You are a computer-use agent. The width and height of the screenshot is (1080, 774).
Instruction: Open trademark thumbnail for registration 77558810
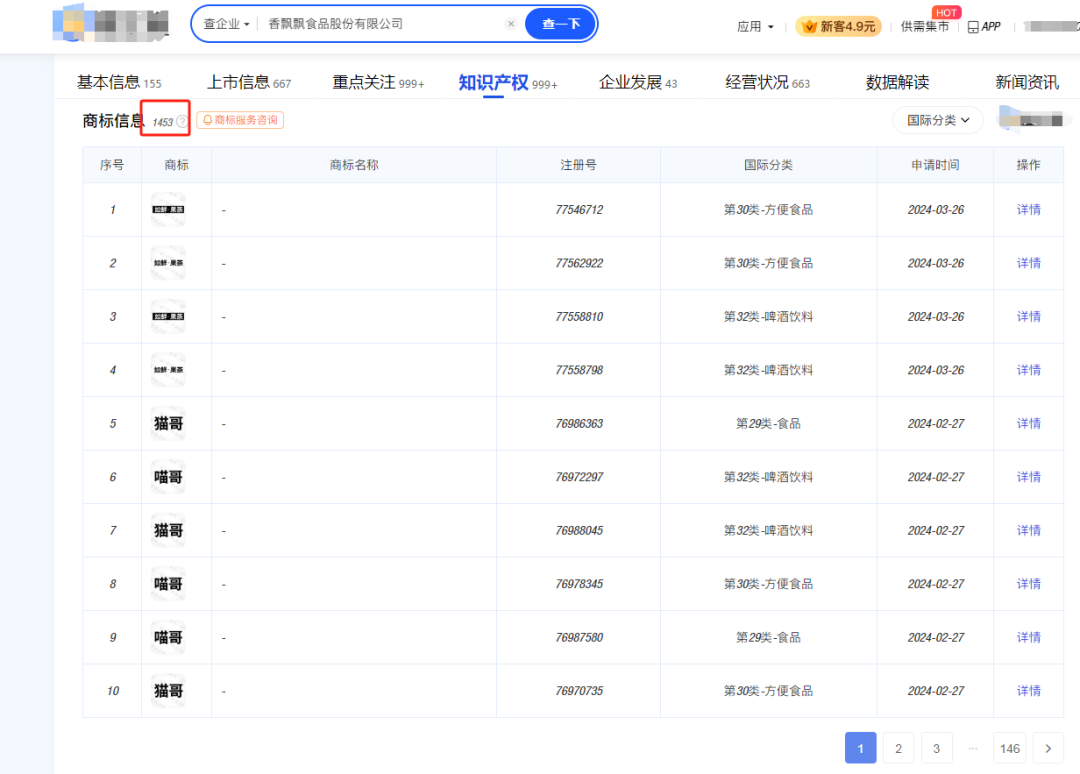point(168,317)
